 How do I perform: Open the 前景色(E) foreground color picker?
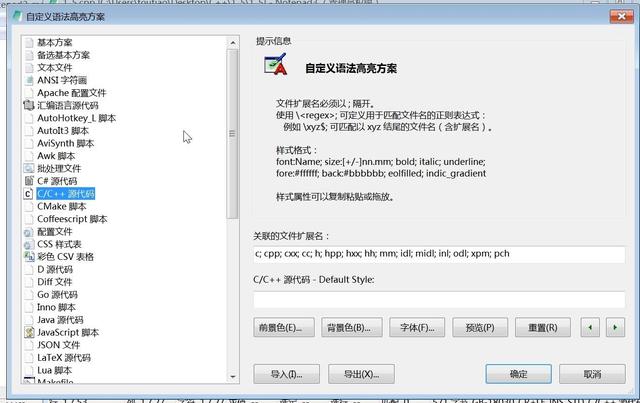[x=284, y=327]
